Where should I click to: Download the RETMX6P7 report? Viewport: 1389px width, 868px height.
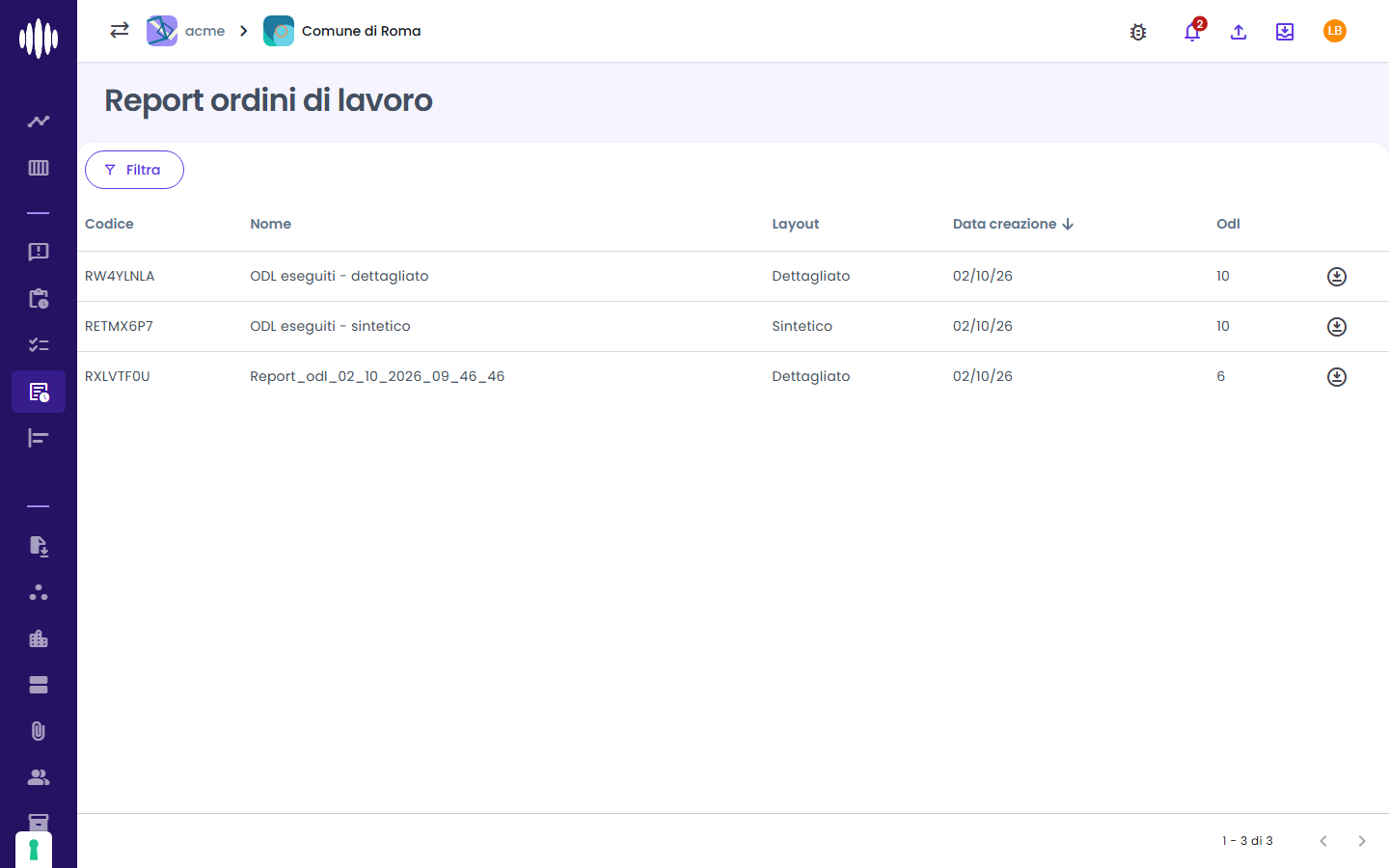[1337, 327]
